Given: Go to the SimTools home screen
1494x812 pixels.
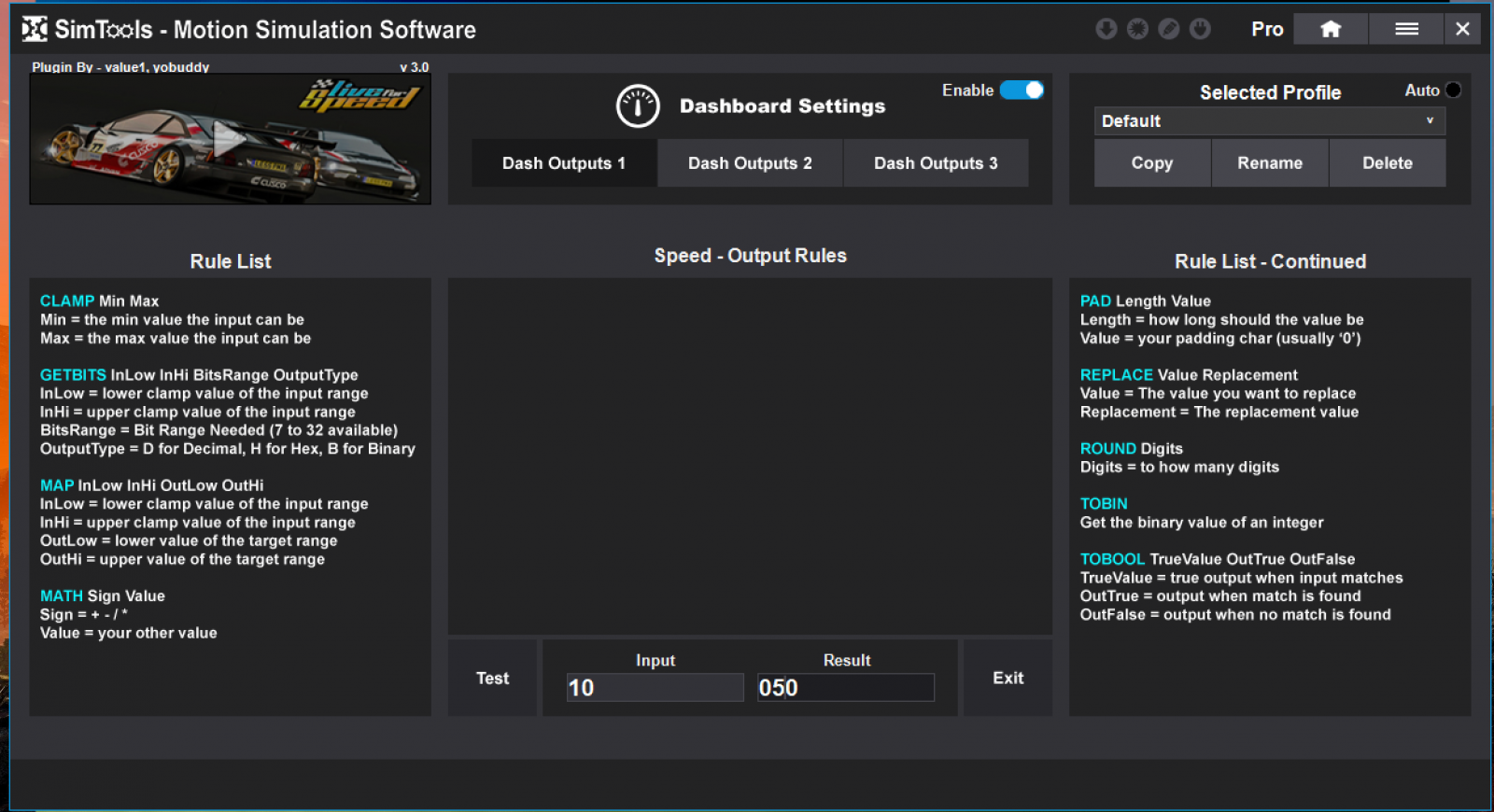Looking at the screenshot, I should pos(1331,29).
